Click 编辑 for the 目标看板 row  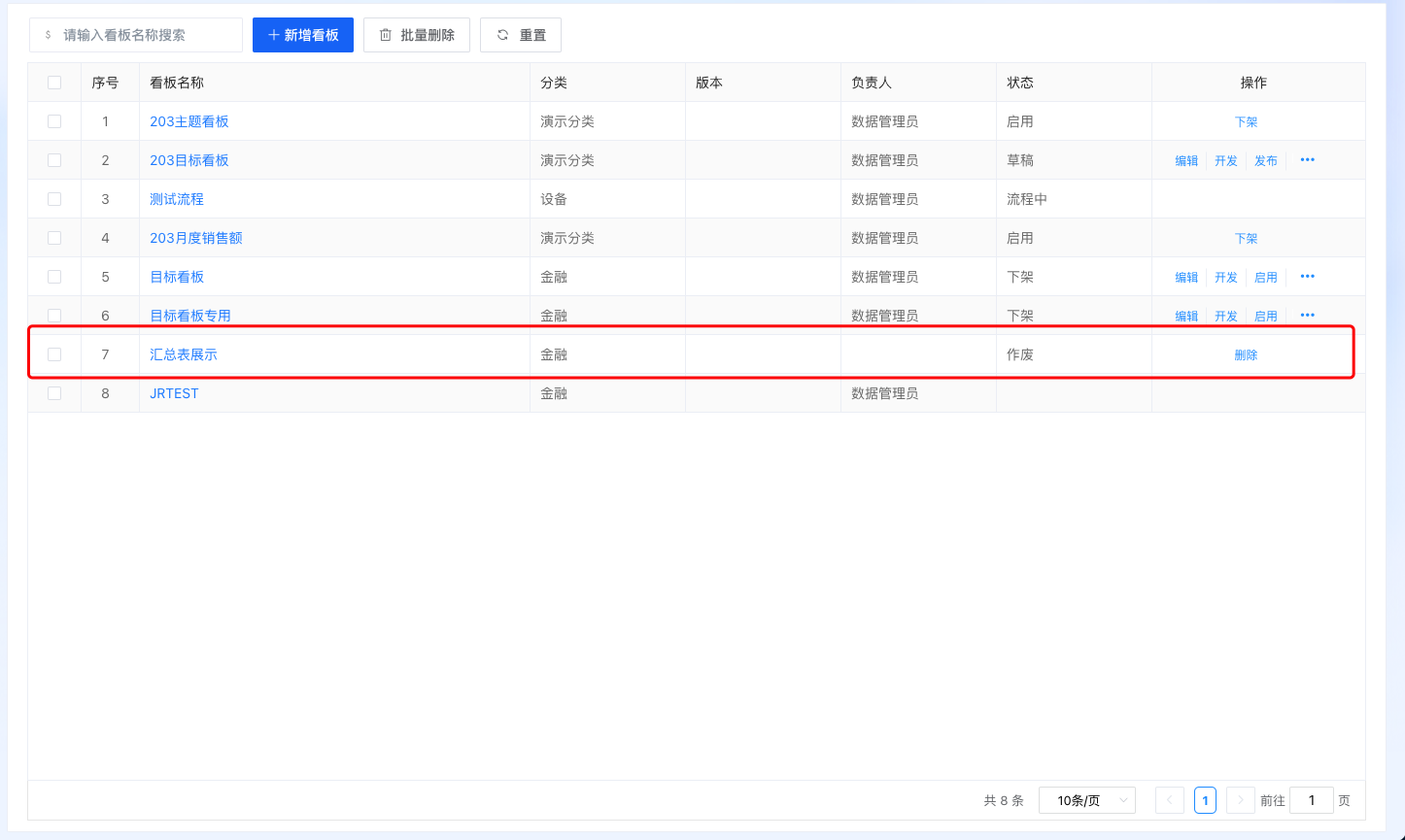(x=1186, y=278)
